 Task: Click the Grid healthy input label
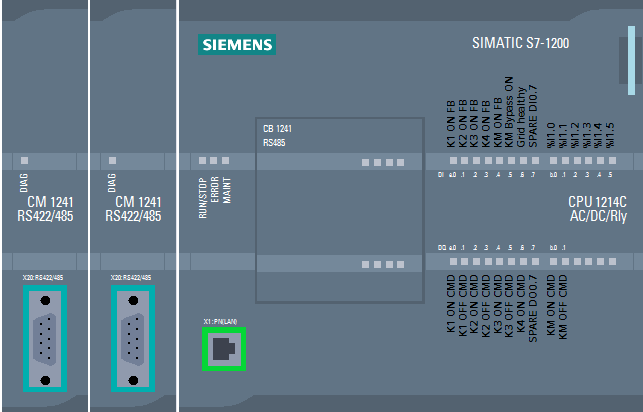[521, 117]
